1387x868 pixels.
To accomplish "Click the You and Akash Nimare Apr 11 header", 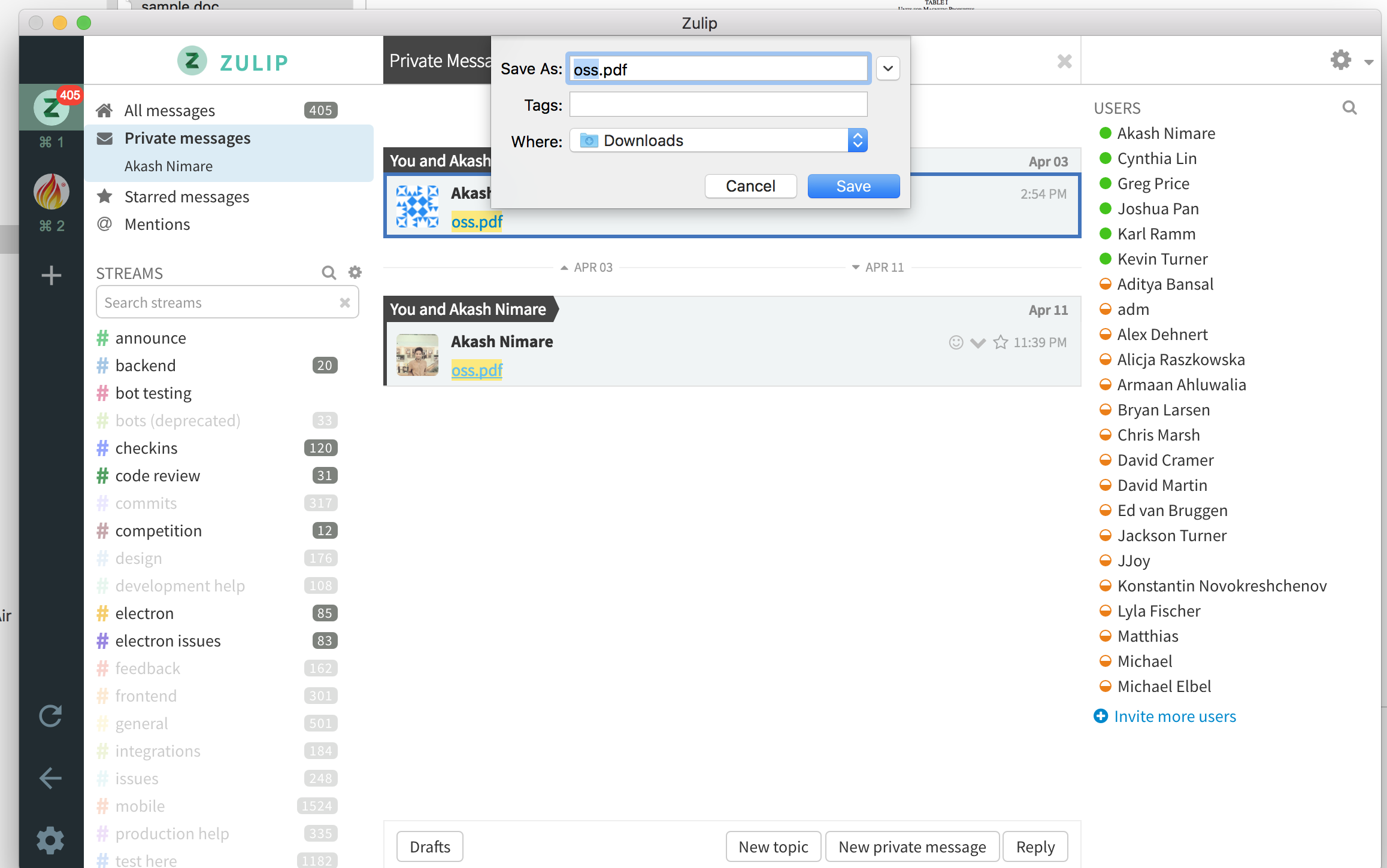I will (x=468, y=309).
